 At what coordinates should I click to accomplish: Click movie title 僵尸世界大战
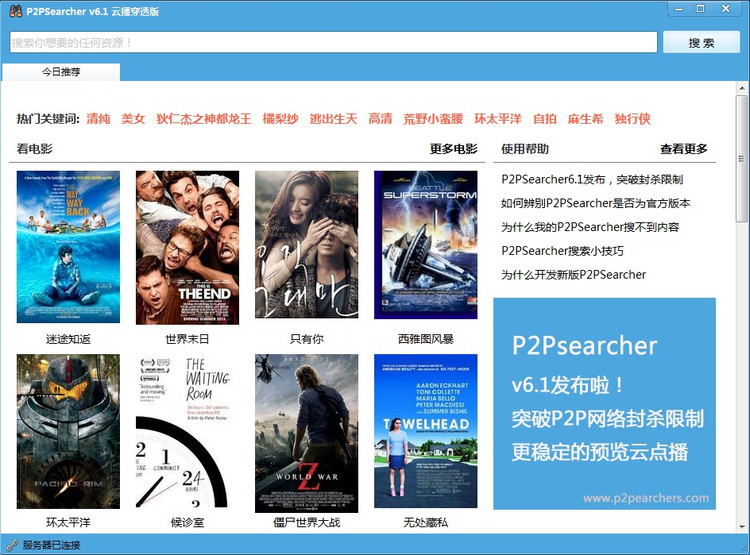pos(307,522)
